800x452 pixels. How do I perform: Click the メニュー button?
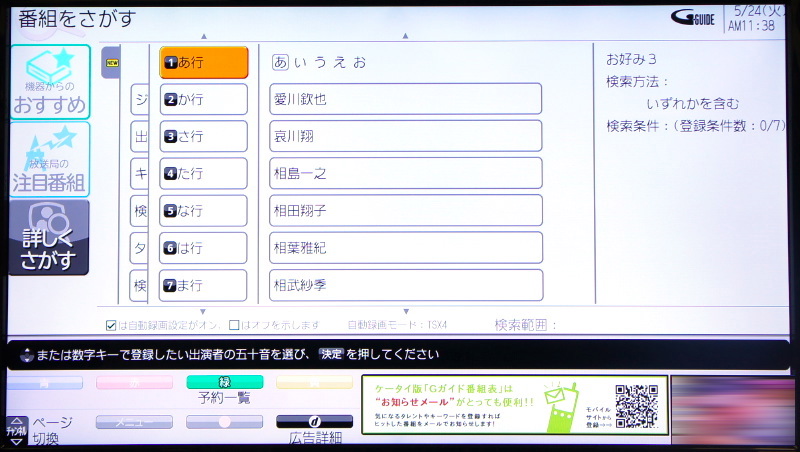click(134, 422)
